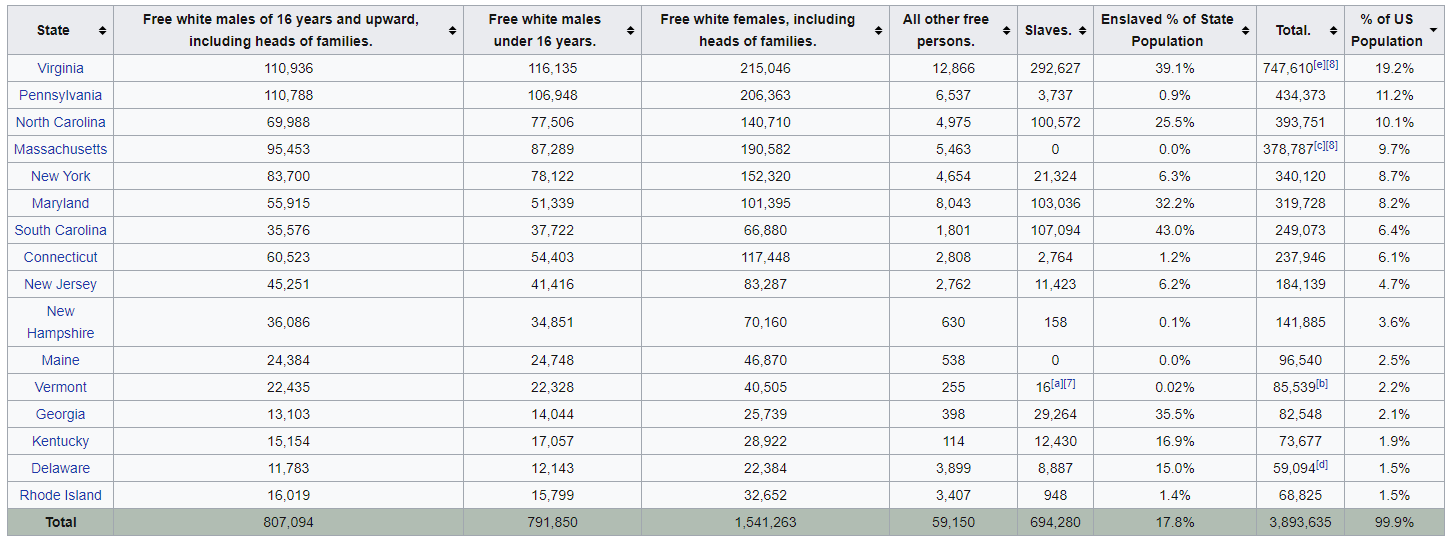The width and height of the screenshot is (1449, 539).
Task: Click the Massachusetts link
Action: coord(60,149)
